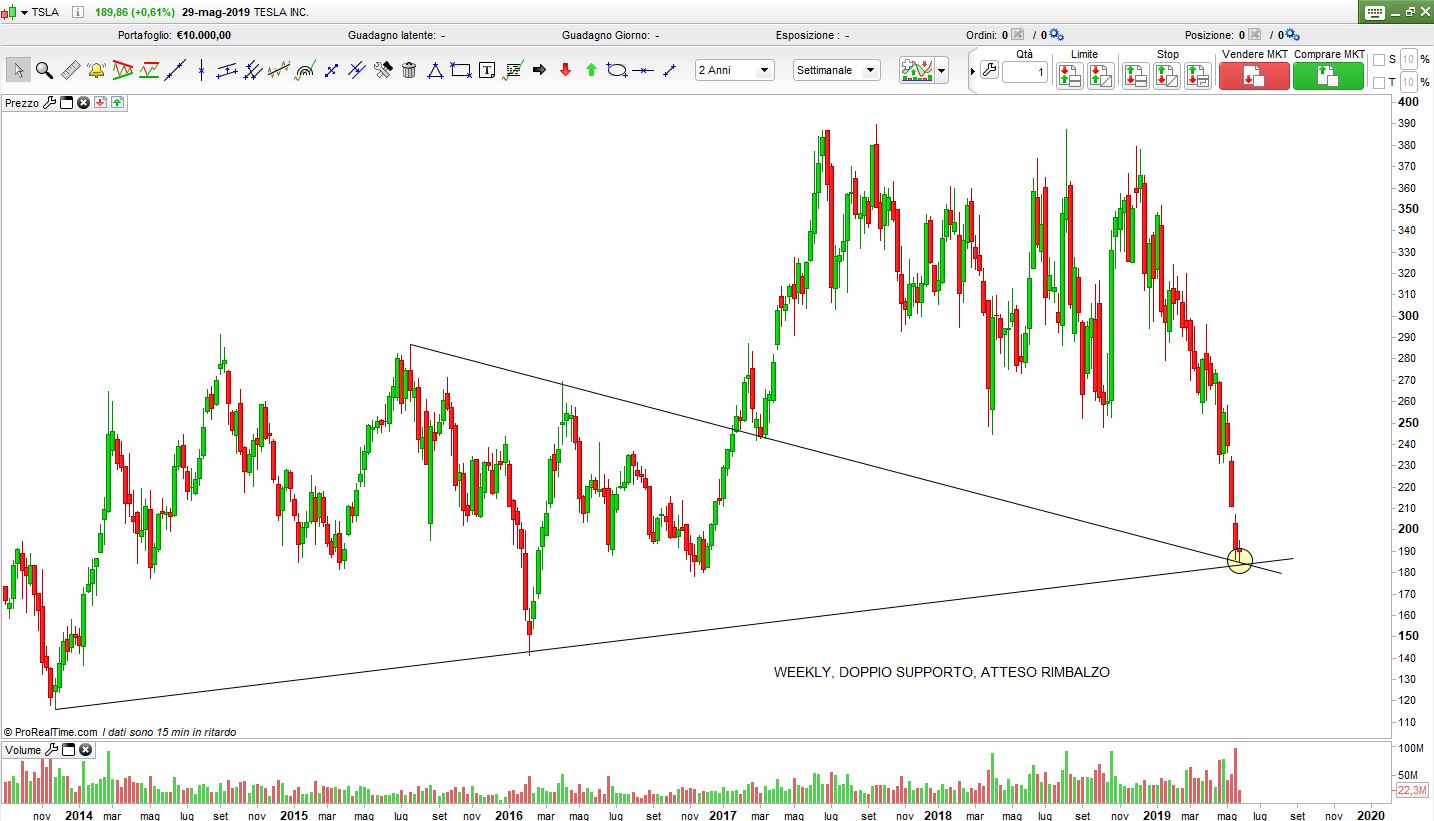Viewport: 1434px width, 821px height.
Task: Open the 'Settimanale' timeframe dropdown
Action: [x=836, y=70]
